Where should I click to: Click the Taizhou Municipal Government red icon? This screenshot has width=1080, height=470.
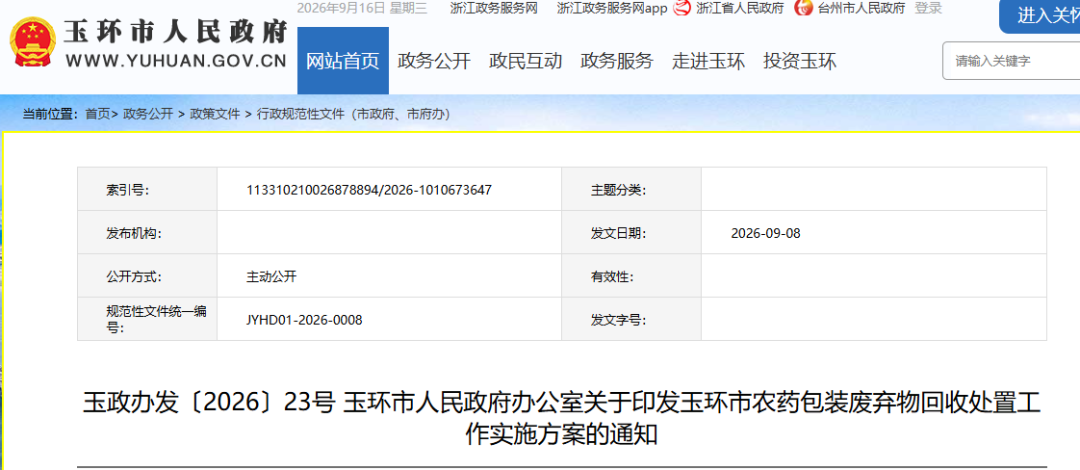(x=803, y=8)
